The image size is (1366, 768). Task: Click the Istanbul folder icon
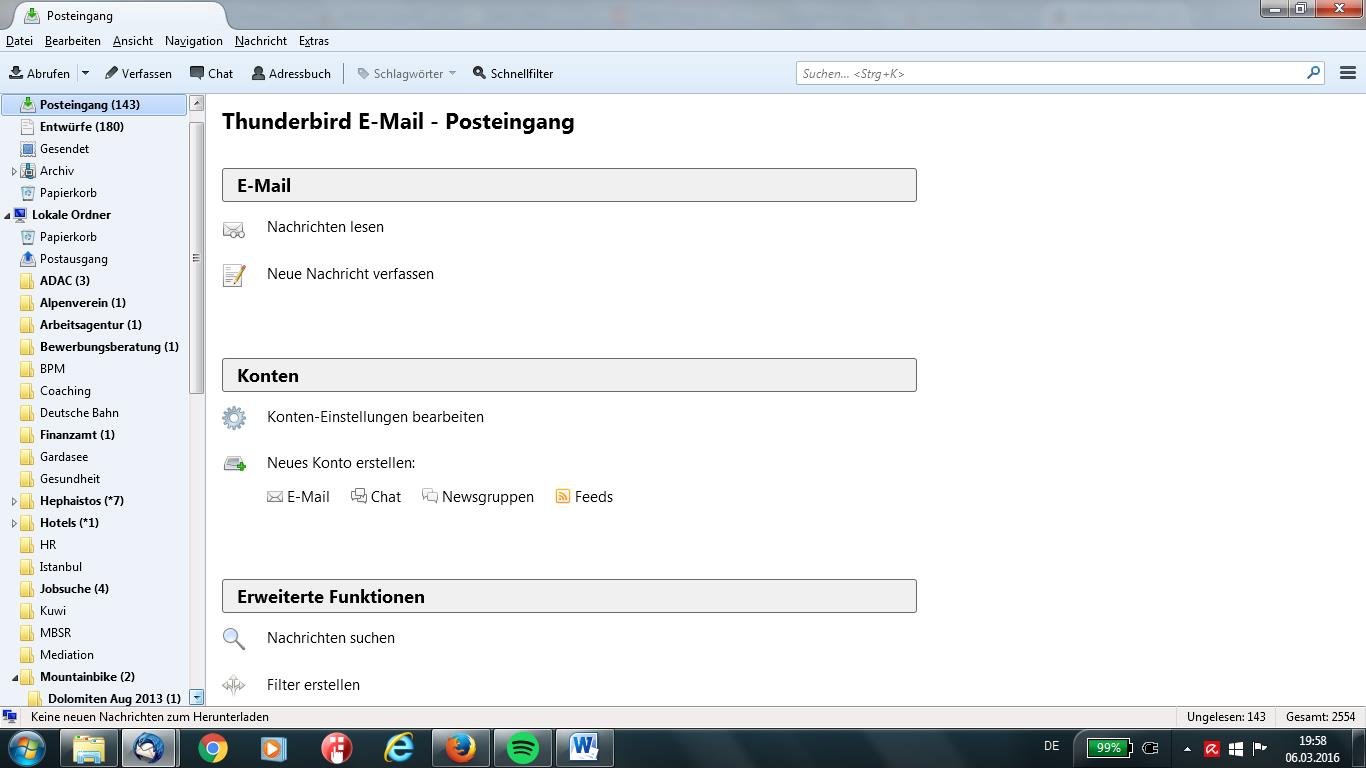click(28, 566)
